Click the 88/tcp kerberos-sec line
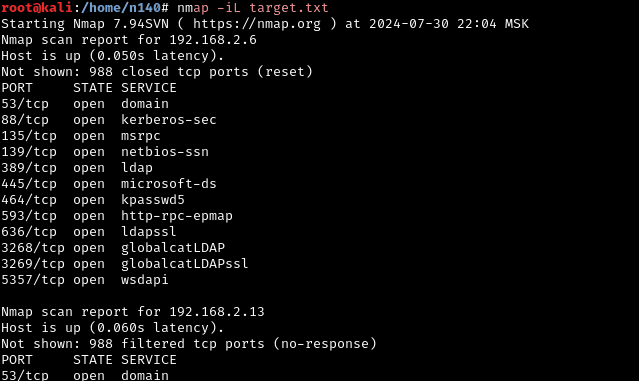Screen dimensions: 639x381 (108, 120)
